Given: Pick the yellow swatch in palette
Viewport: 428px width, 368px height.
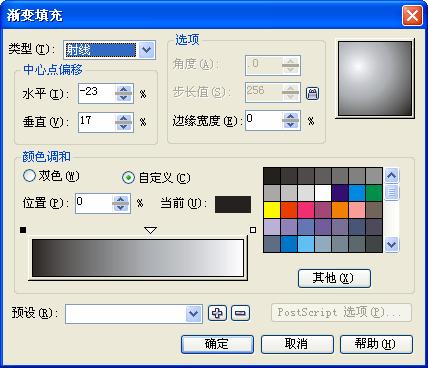Looking at the screenshot, I should [x=272, y=210].
